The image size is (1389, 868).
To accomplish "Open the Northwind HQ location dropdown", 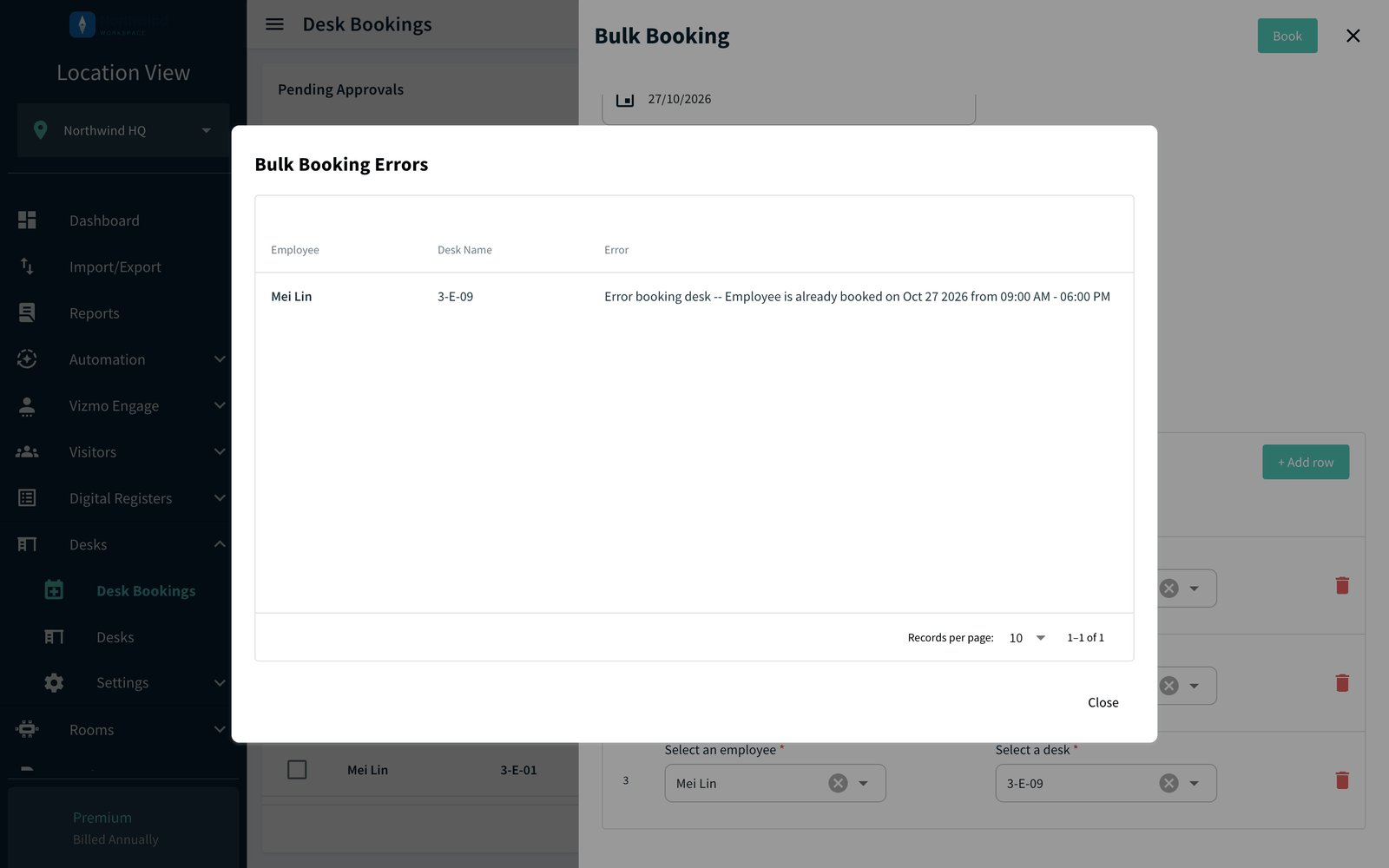I will point(123,130).
